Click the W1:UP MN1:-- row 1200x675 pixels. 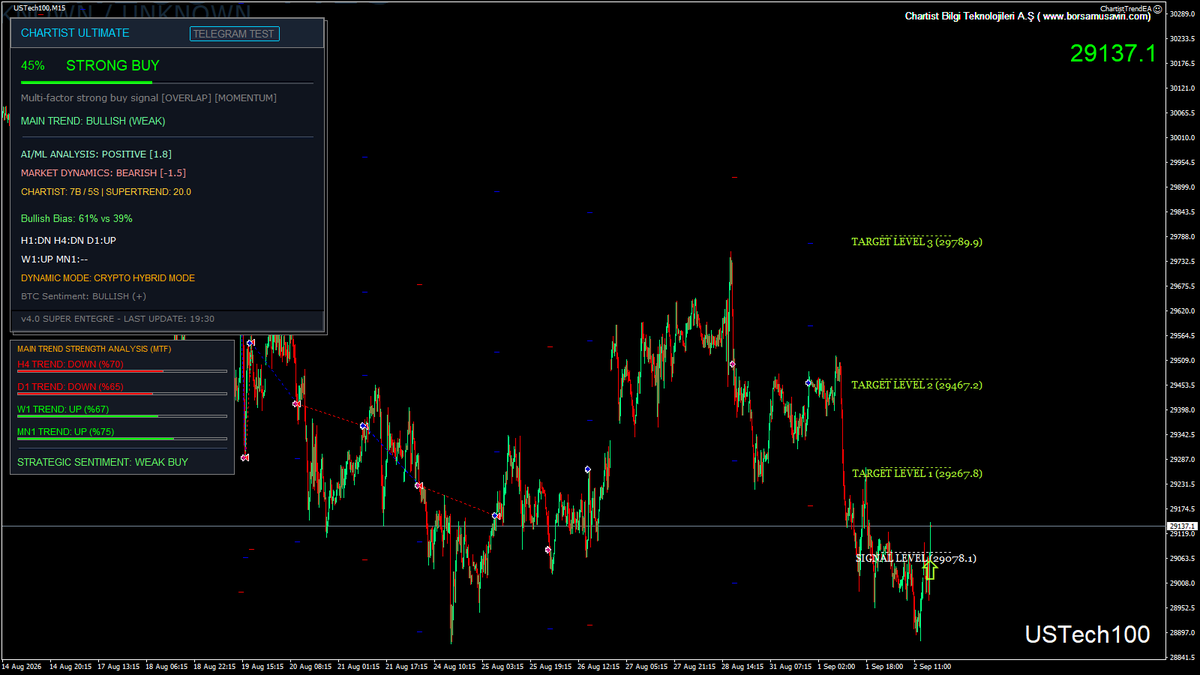pos(54,259)
